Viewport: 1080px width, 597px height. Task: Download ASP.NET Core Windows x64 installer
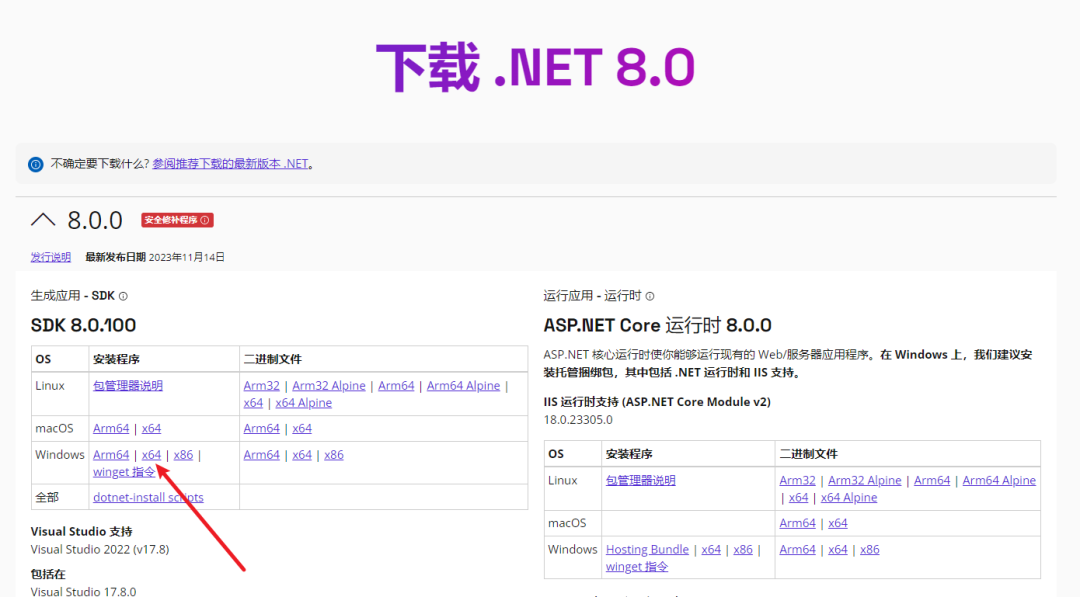point(711,549)
